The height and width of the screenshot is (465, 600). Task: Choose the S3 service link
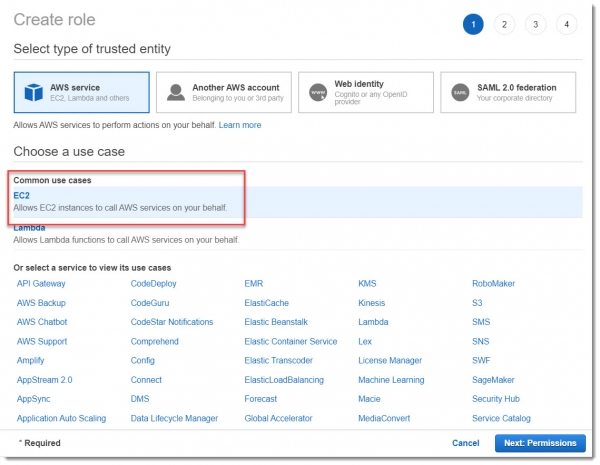point(477,303)
